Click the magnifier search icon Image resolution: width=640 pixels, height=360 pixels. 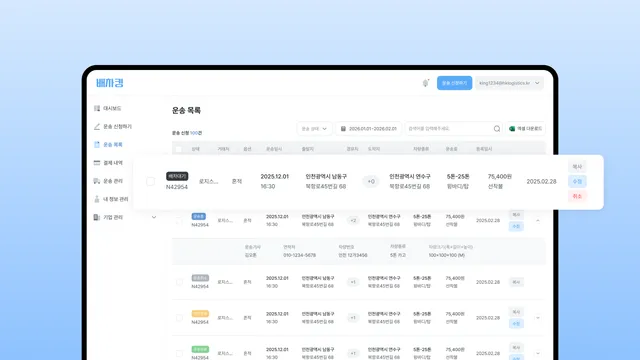click(x=497, y=129)
